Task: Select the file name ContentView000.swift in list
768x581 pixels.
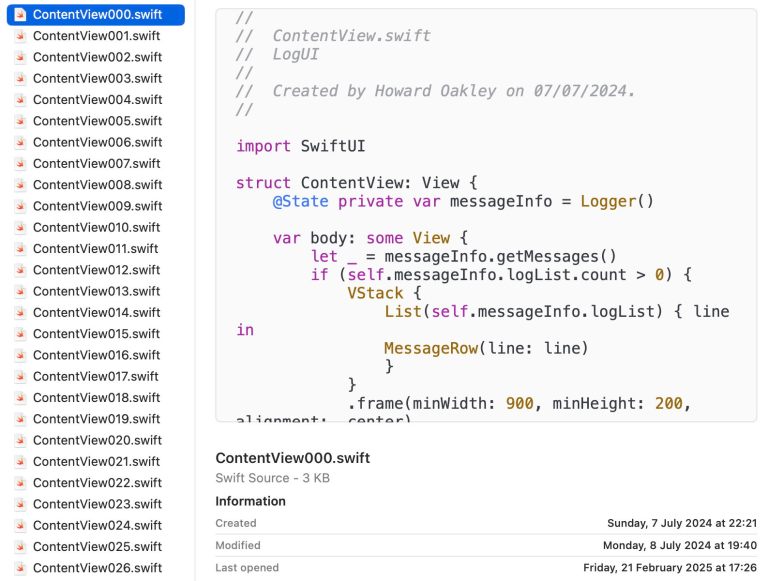Action: click(x=97, y=15)
